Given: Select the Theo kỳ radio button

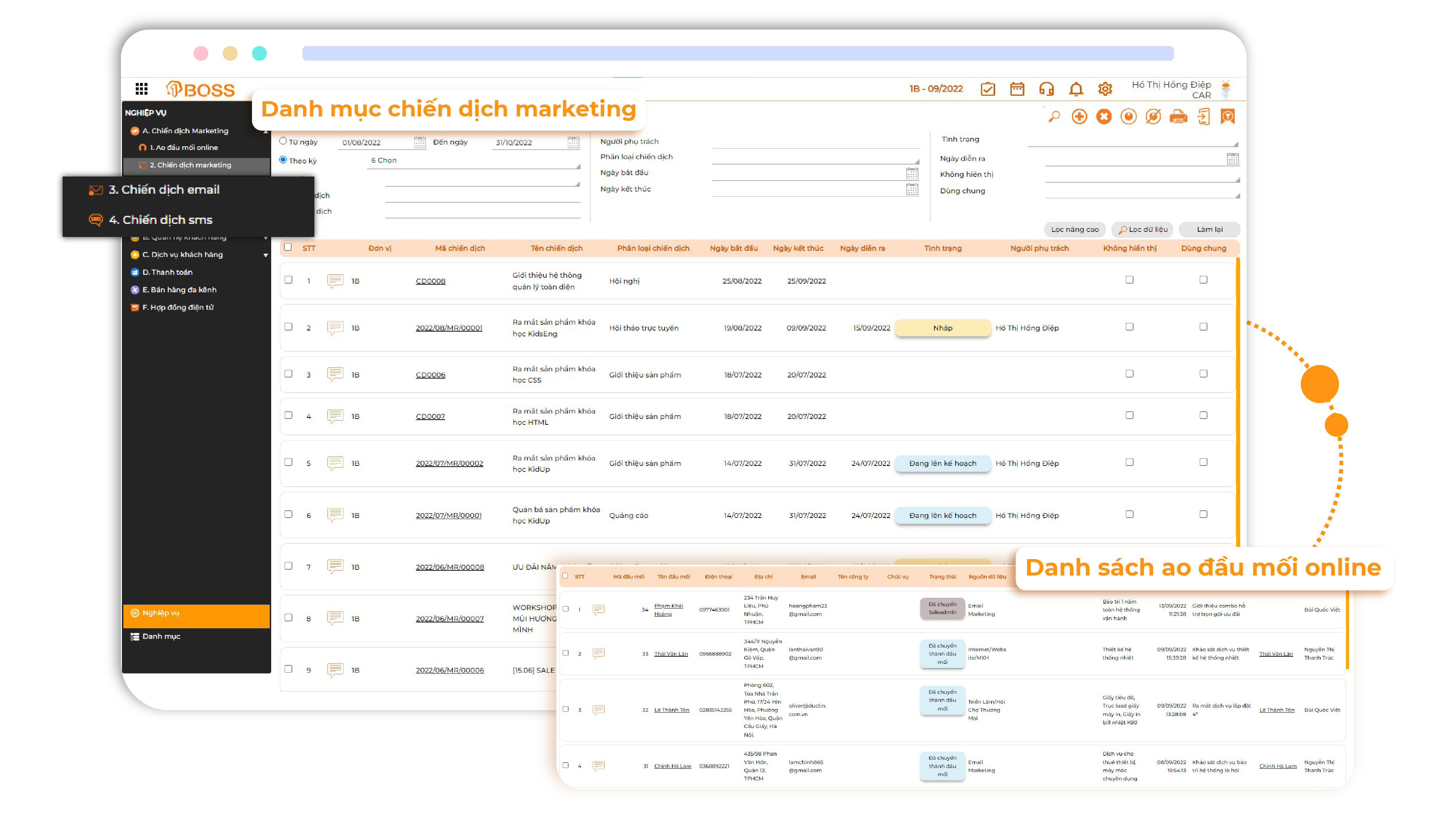Looking at the screenshot, I should coord(283,160).
